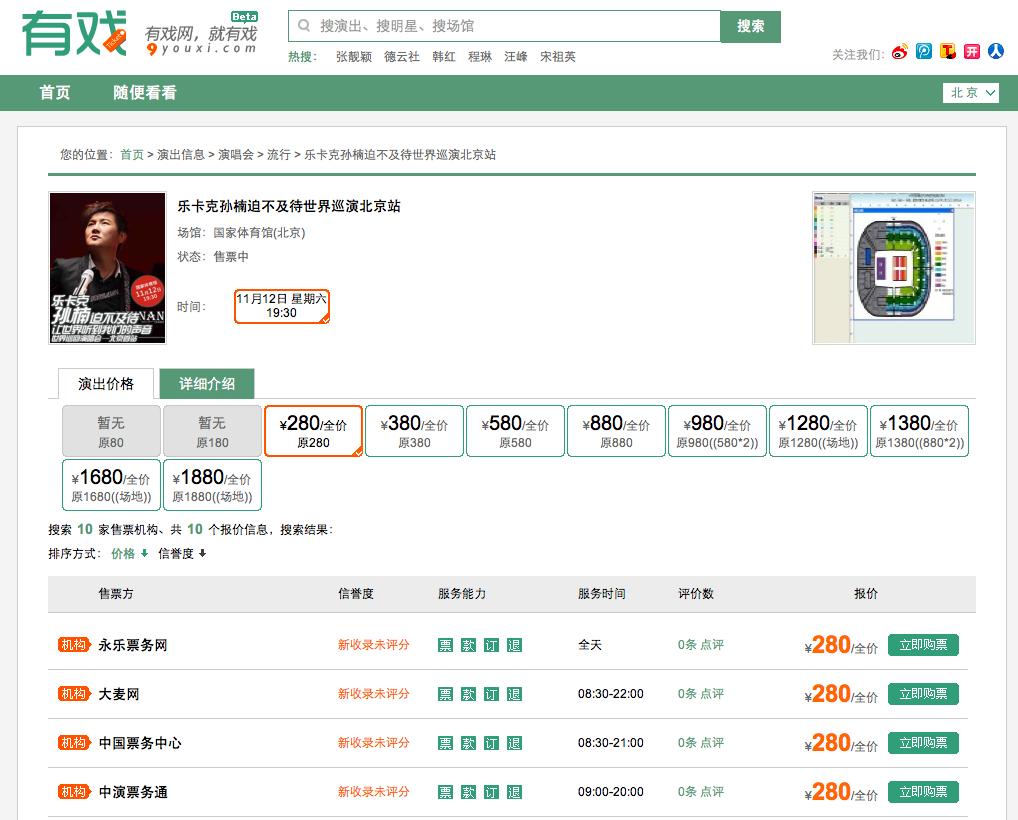Click the 退 service icon for 中国票务中心
This screenshot has width=1018, height=820.
[x=514, y=743]
